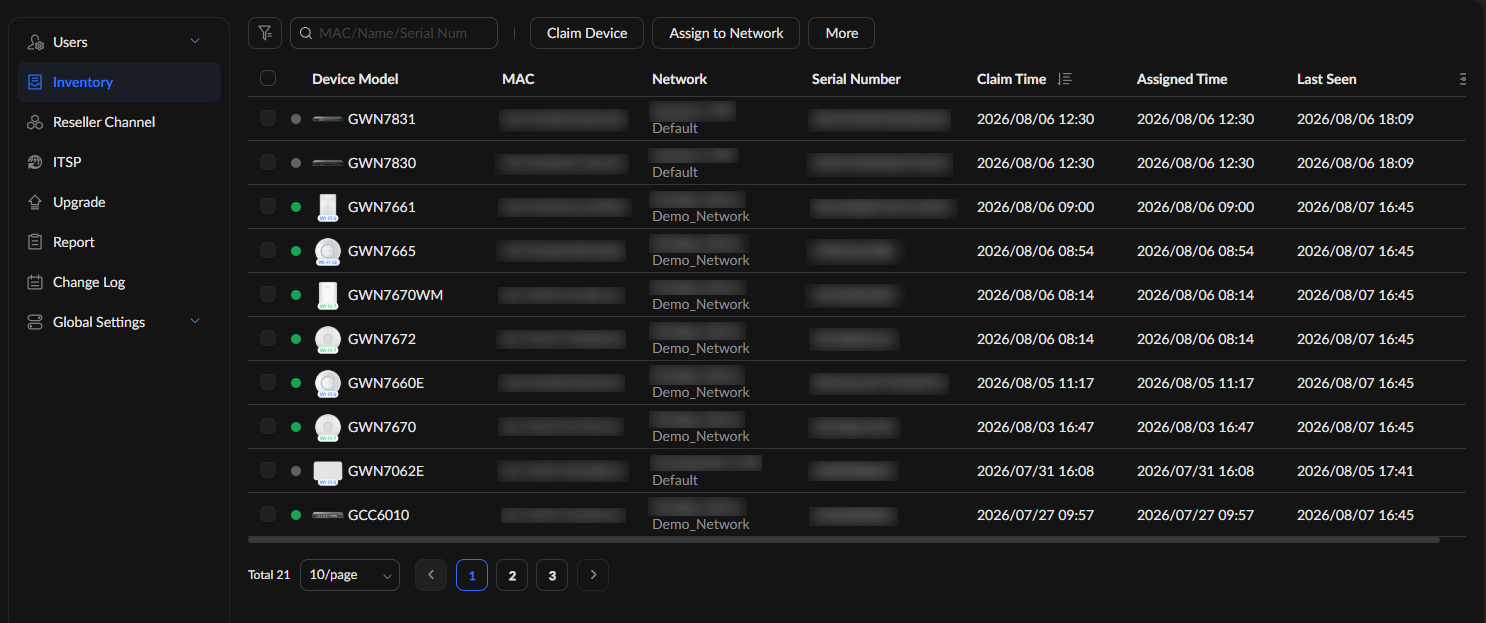Viewport: 1486px width, 623px height.
Task: Open the Reseller Channel section
Action: tap(119, 122)
